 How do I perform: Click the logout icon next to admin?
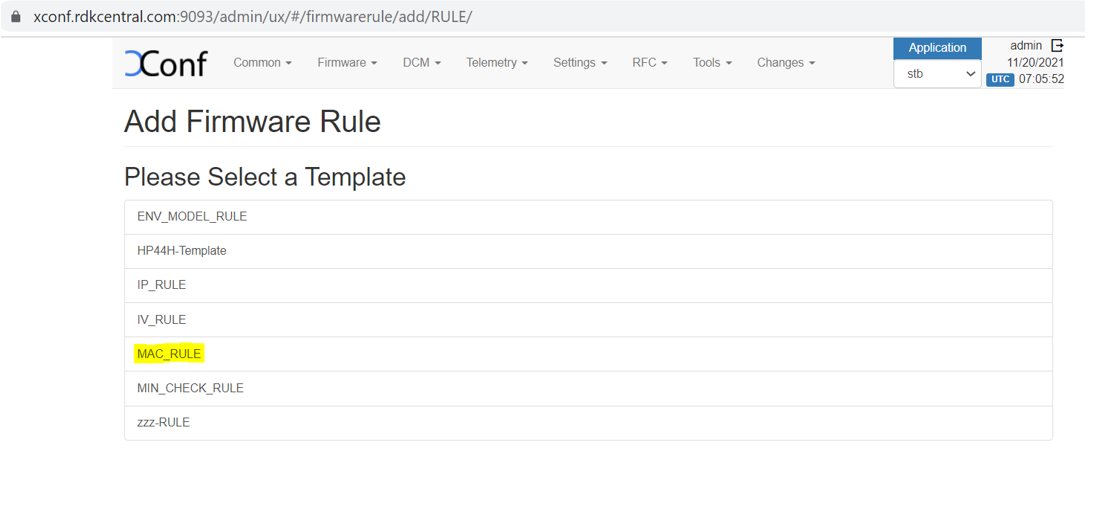click(1057, 45)
